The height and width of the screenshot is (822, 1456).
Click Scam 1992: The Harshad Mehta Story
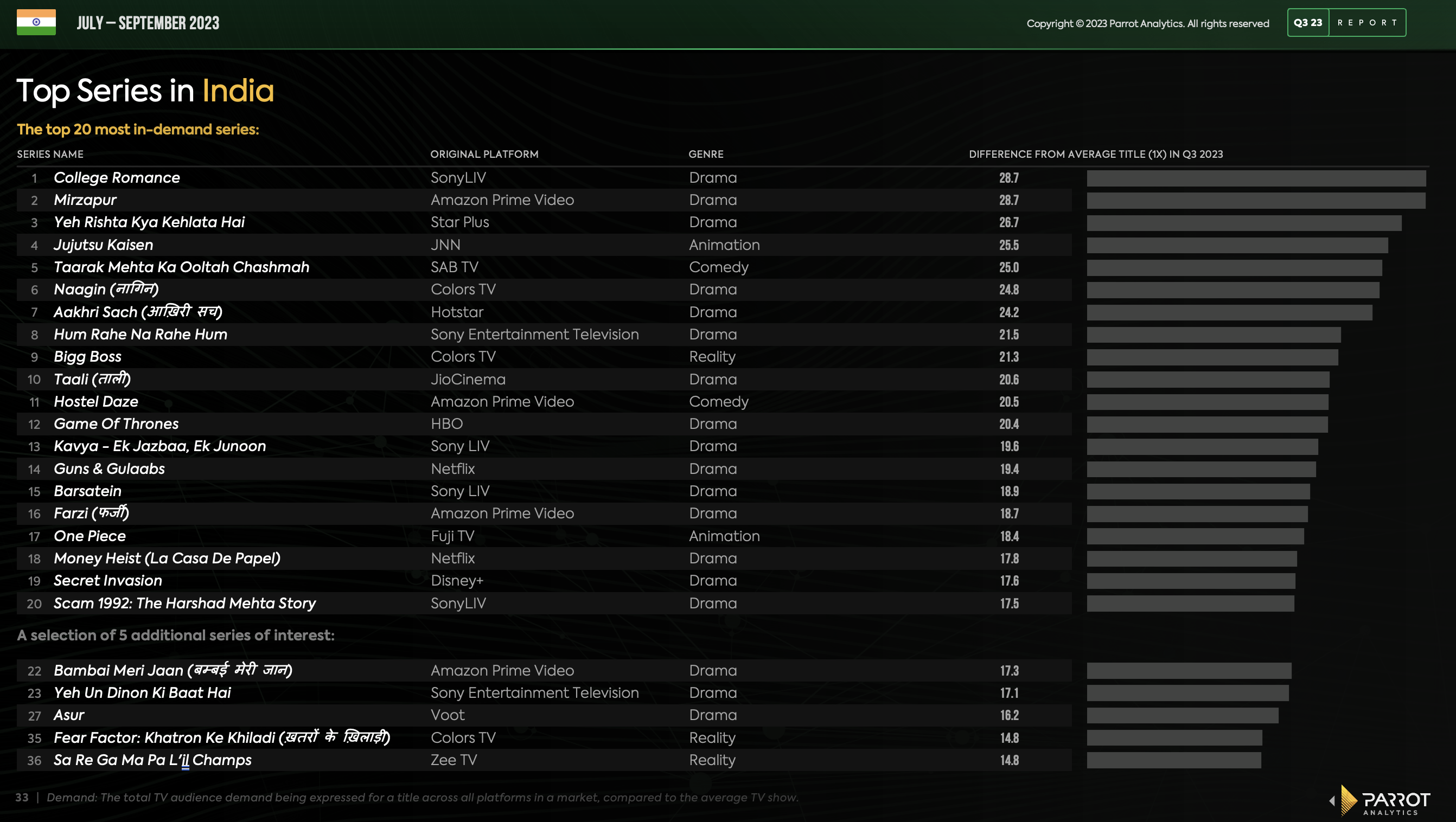pos(185,603)
